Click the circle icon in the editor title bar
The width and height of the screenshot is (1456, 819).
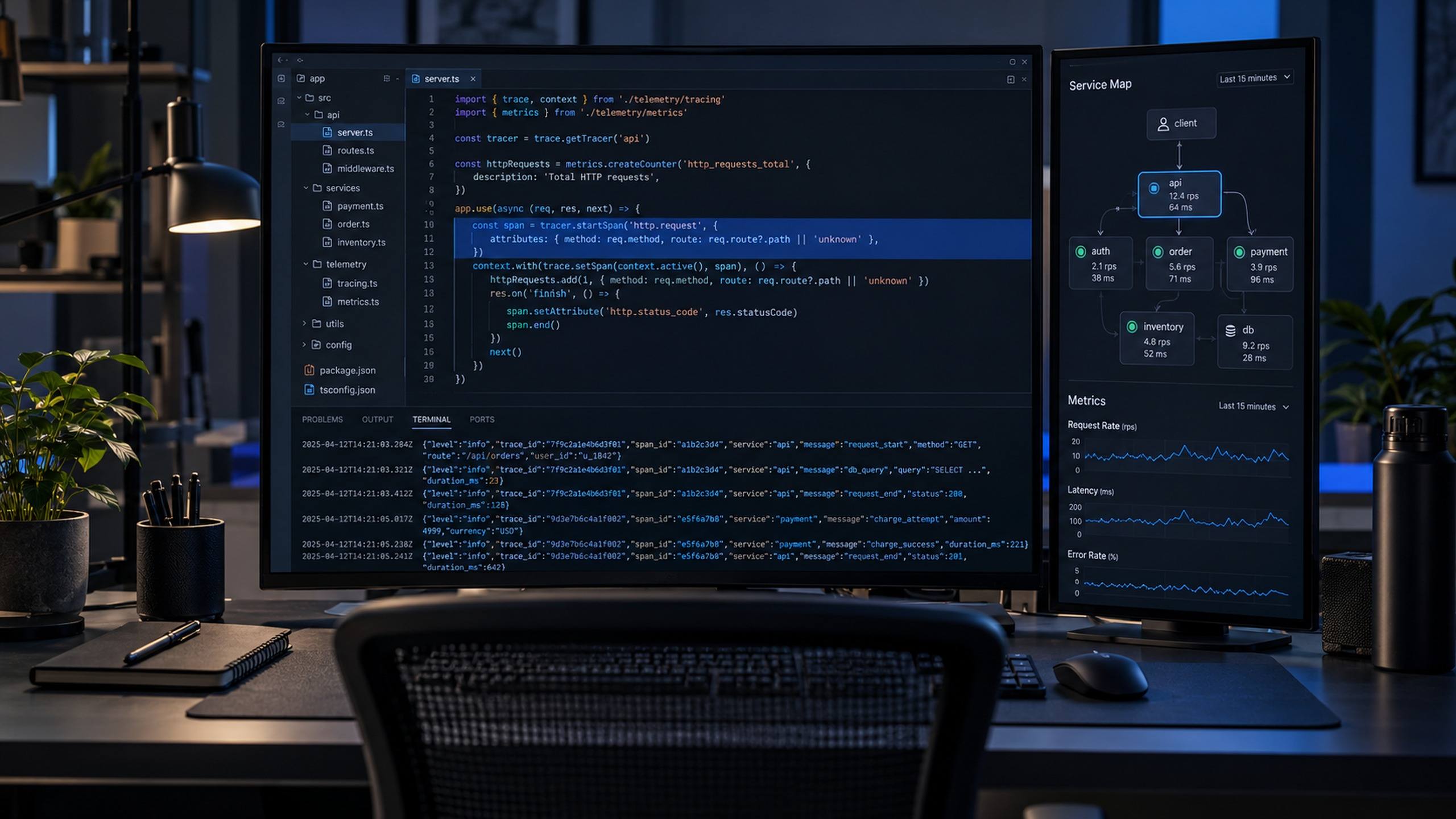tap(1012, 62)
